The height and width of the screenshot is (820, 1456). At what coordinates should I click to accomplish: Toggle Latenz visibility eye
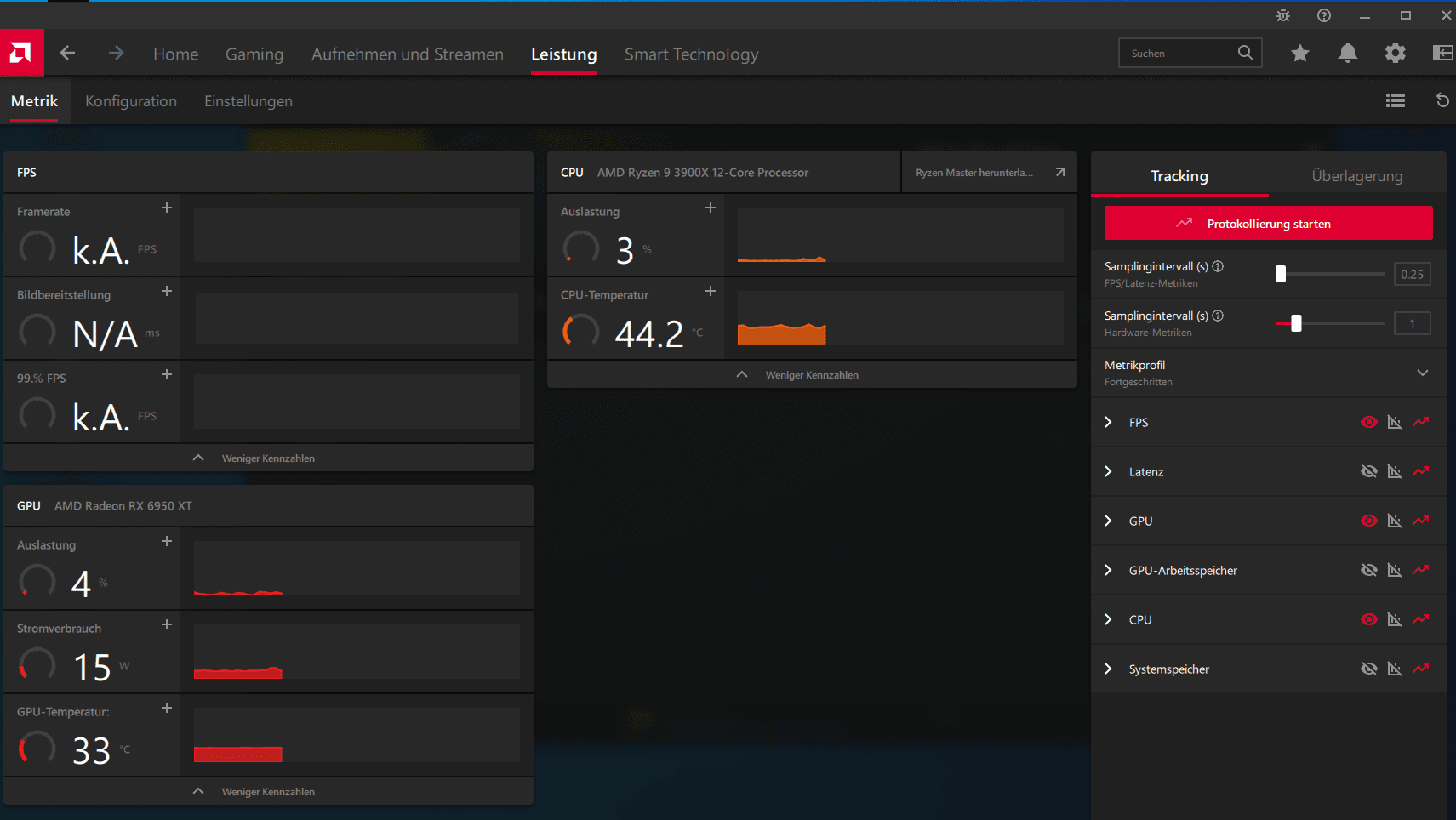(x=1368, y=471)
